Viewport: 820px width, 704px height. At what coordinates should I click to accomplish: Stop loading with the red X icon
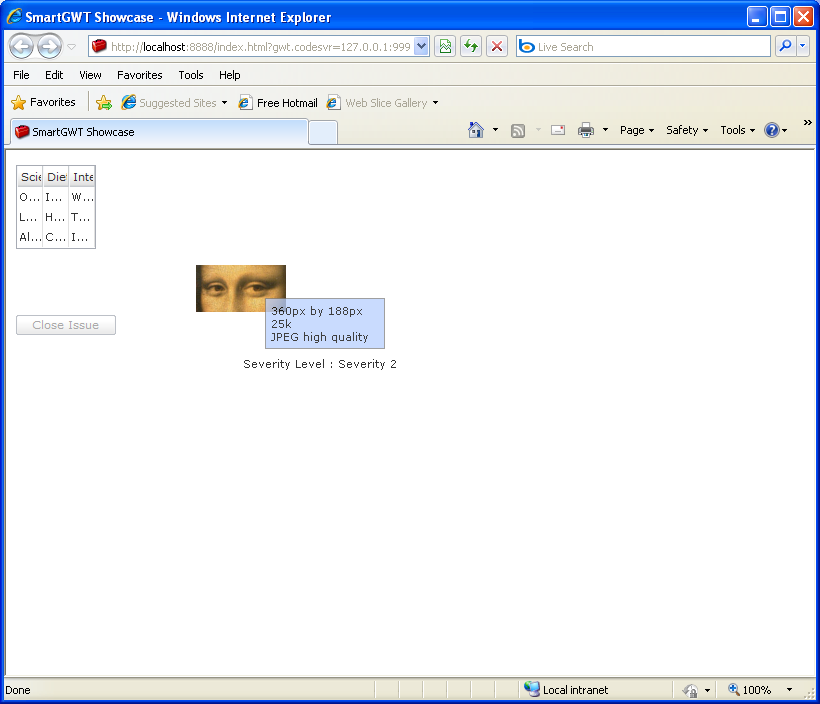[497, 47]
